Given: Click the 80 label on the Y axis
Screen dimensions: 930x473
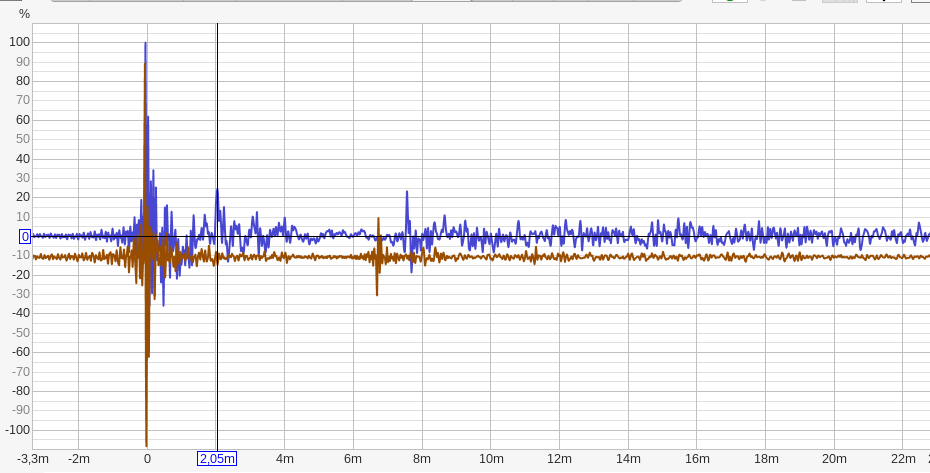Looking at the screenshot, I should tap(23, 81).
